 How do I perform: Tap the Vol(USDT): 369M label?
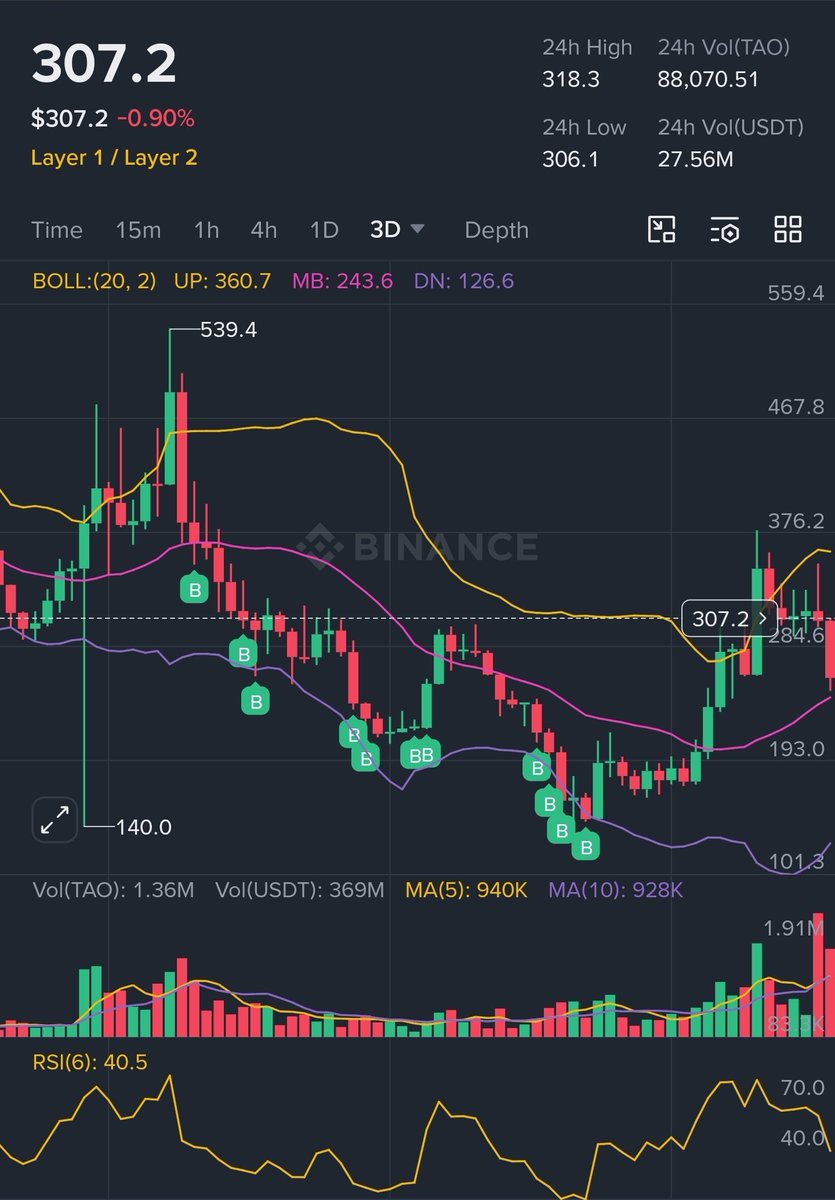point(300,890)
